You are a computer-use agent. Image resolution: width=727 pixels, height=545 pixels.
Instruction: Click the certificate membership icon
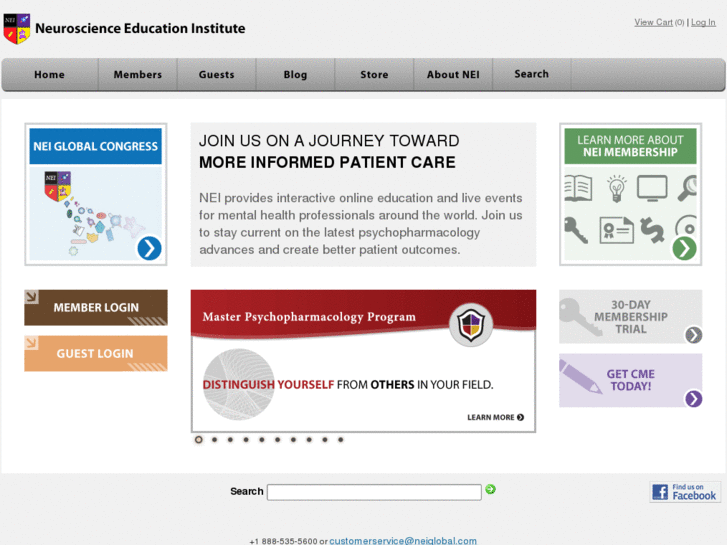click(616, 230)
